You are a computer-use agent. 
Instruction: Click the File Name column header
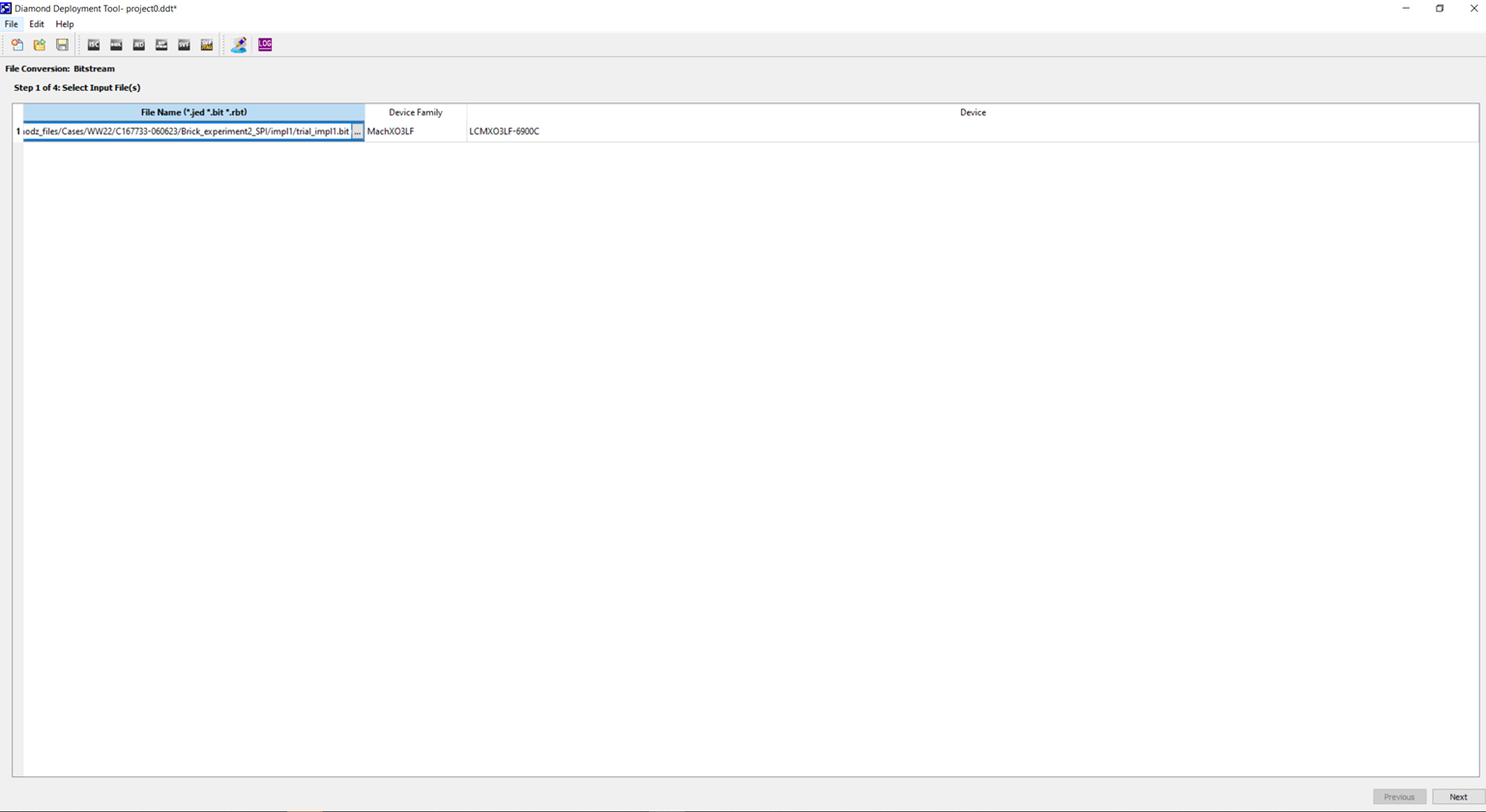[193, 112]
